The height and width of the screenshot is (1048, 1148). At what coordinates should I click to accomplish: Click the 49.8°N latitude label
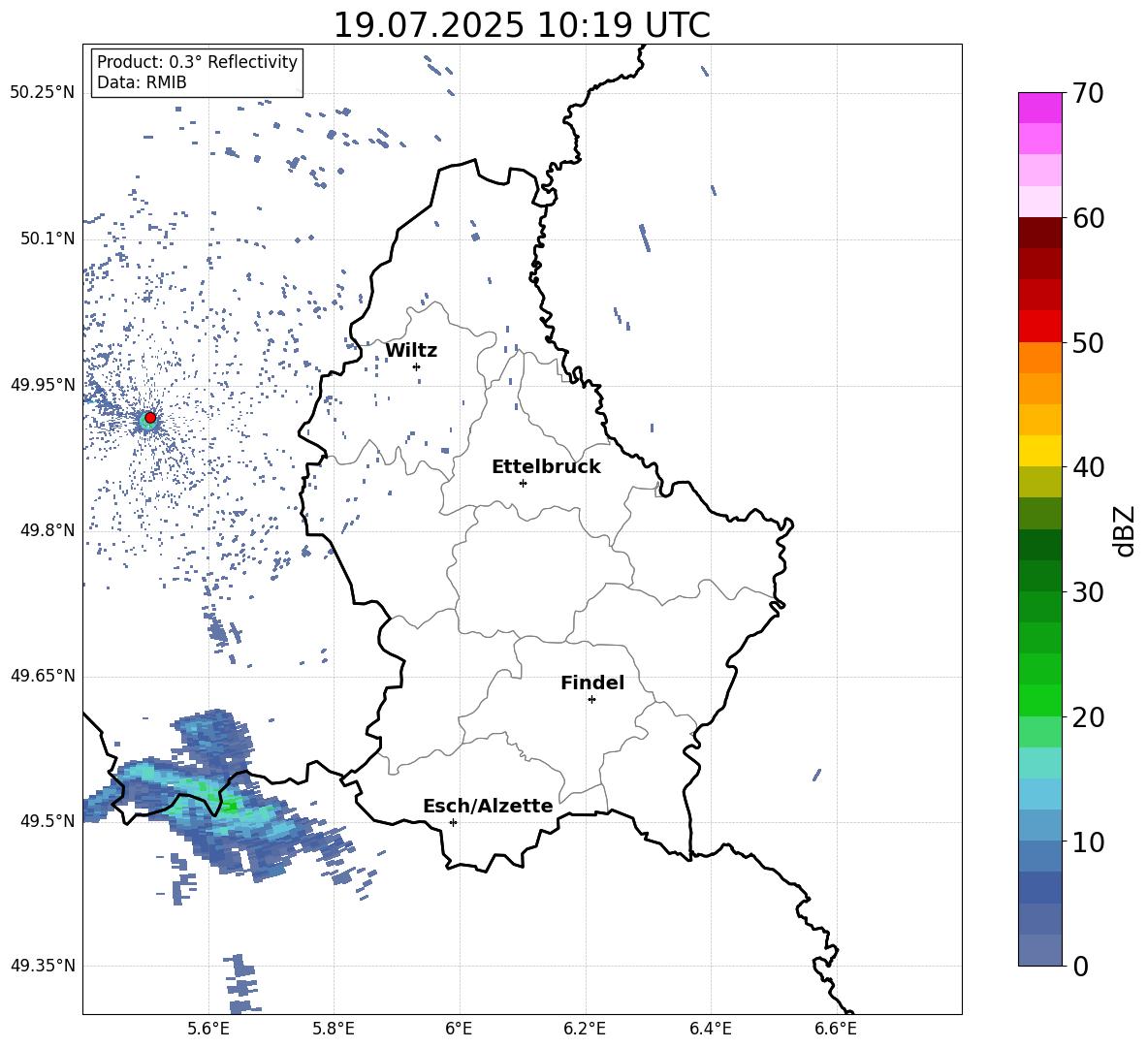point(48,530)
